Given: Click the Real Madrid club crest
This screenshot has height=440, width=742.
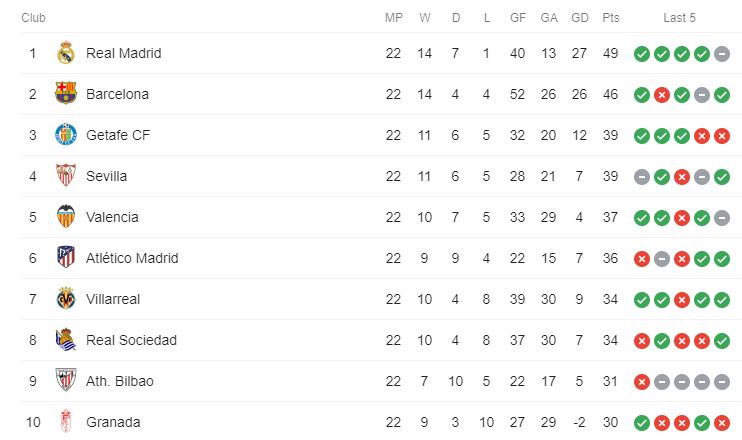Looking at the screenshot, I should point(66,53).
